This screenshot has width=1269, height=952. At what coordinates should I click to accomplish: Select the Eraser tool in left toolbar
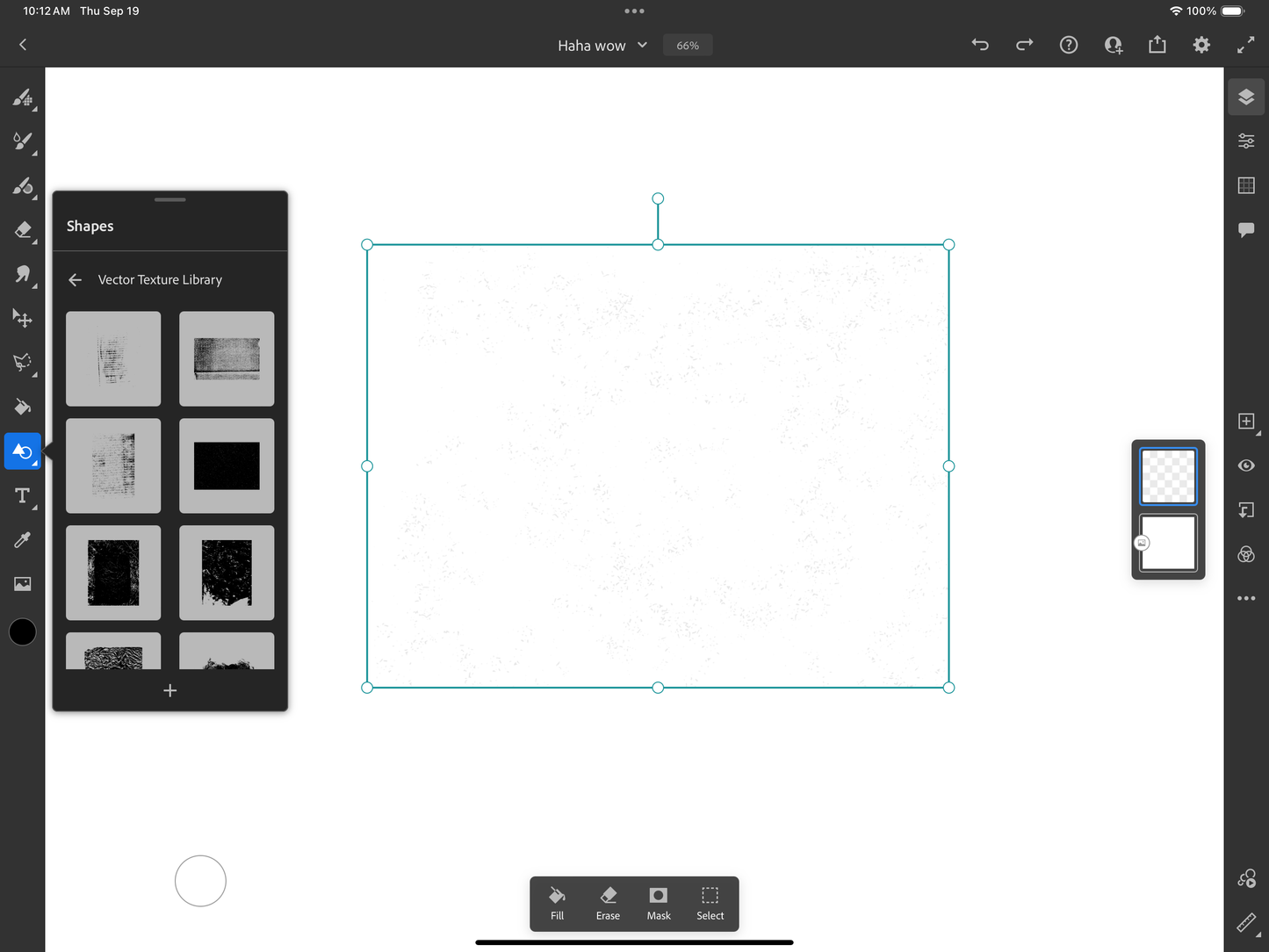click(23, 230)
